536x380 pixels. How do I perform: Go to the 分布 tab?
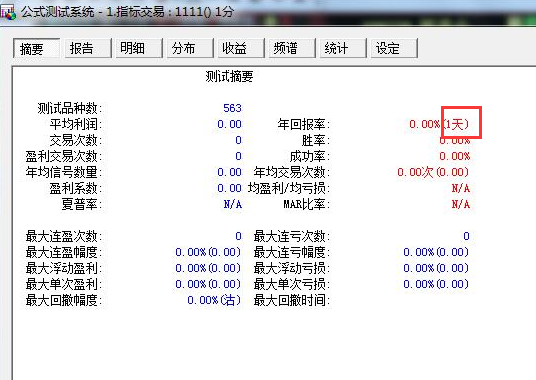click(x=190, y=48)
